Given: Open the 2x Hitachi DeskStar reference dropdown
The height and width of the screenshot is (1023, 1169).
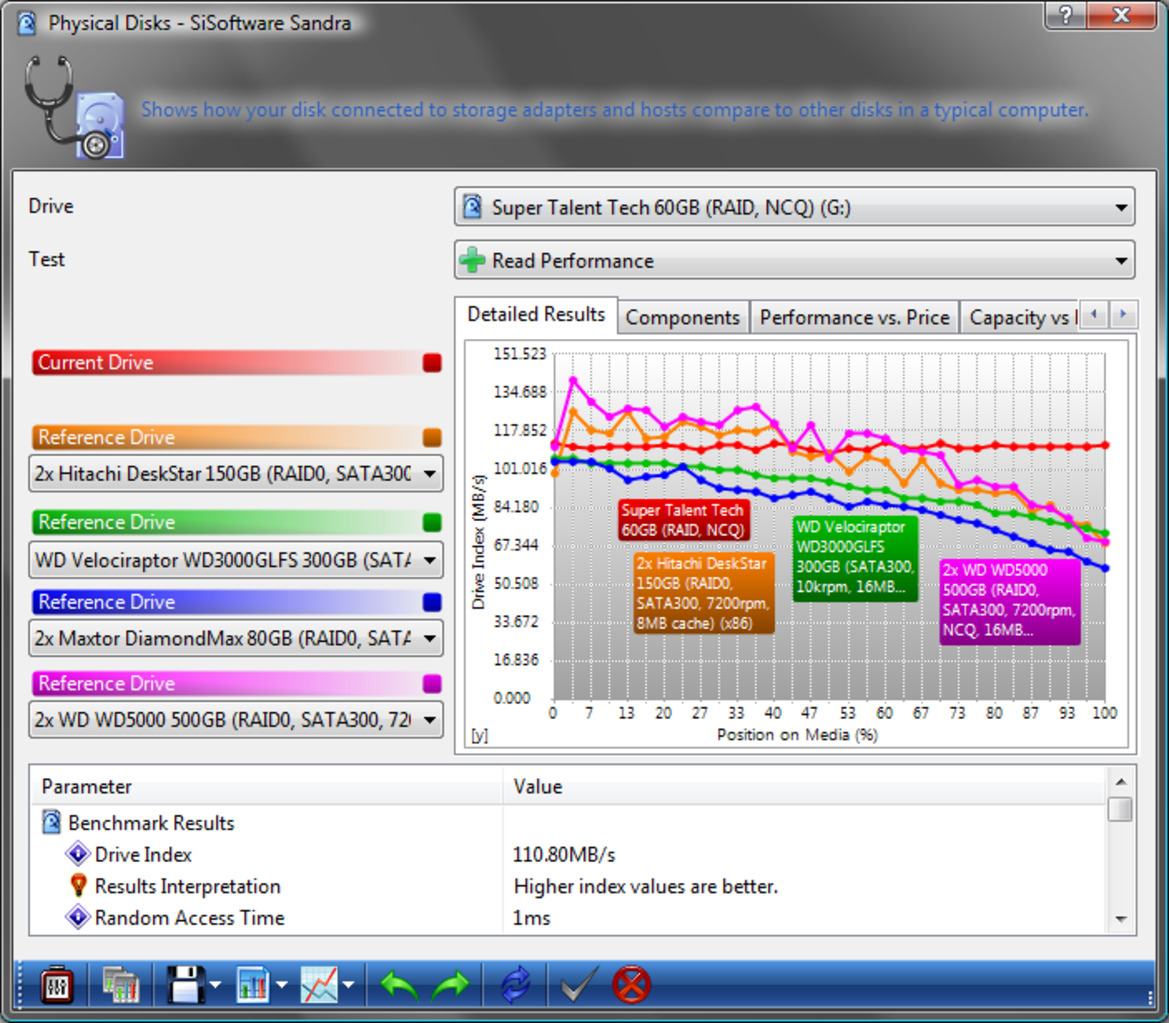Looking at the screenshot, I should pyautogui.click(x=236, y=473).
